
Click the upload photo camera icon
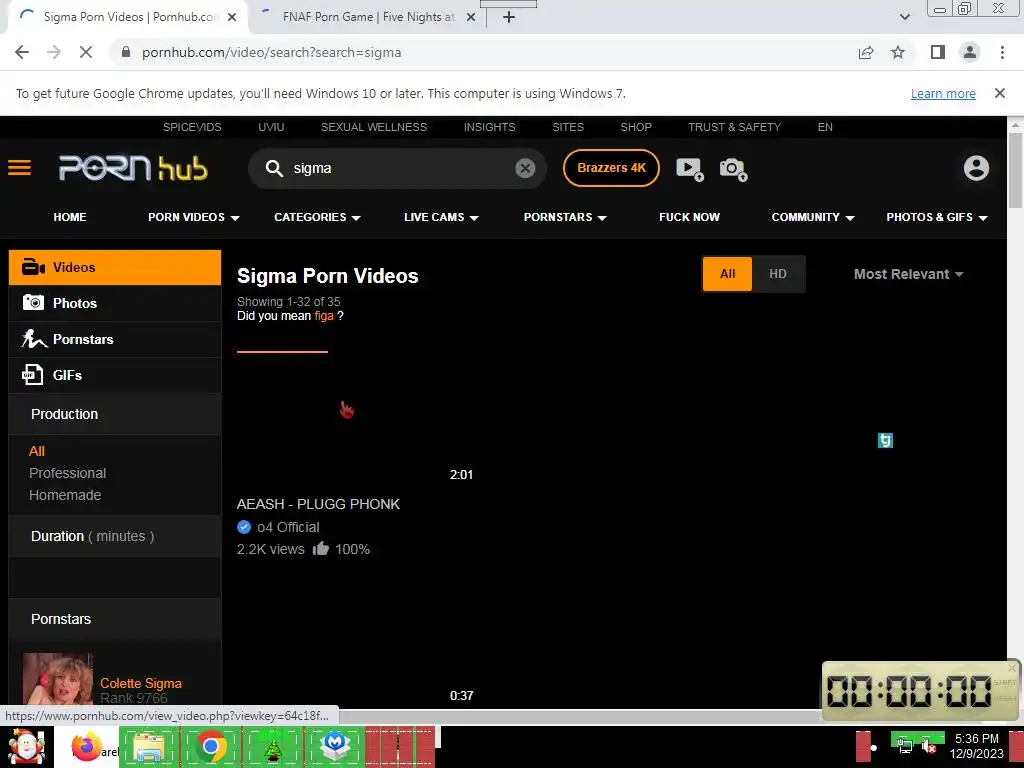[x=733, y=169]
